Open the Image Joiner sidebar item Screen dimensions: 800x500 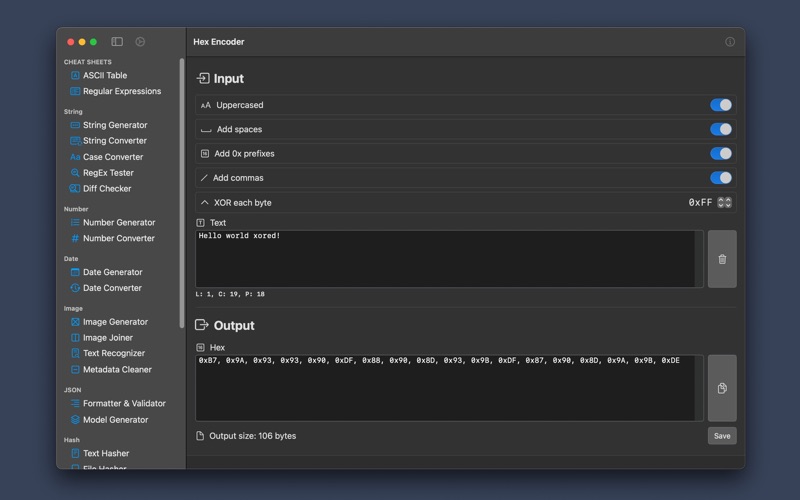point(108,338)
